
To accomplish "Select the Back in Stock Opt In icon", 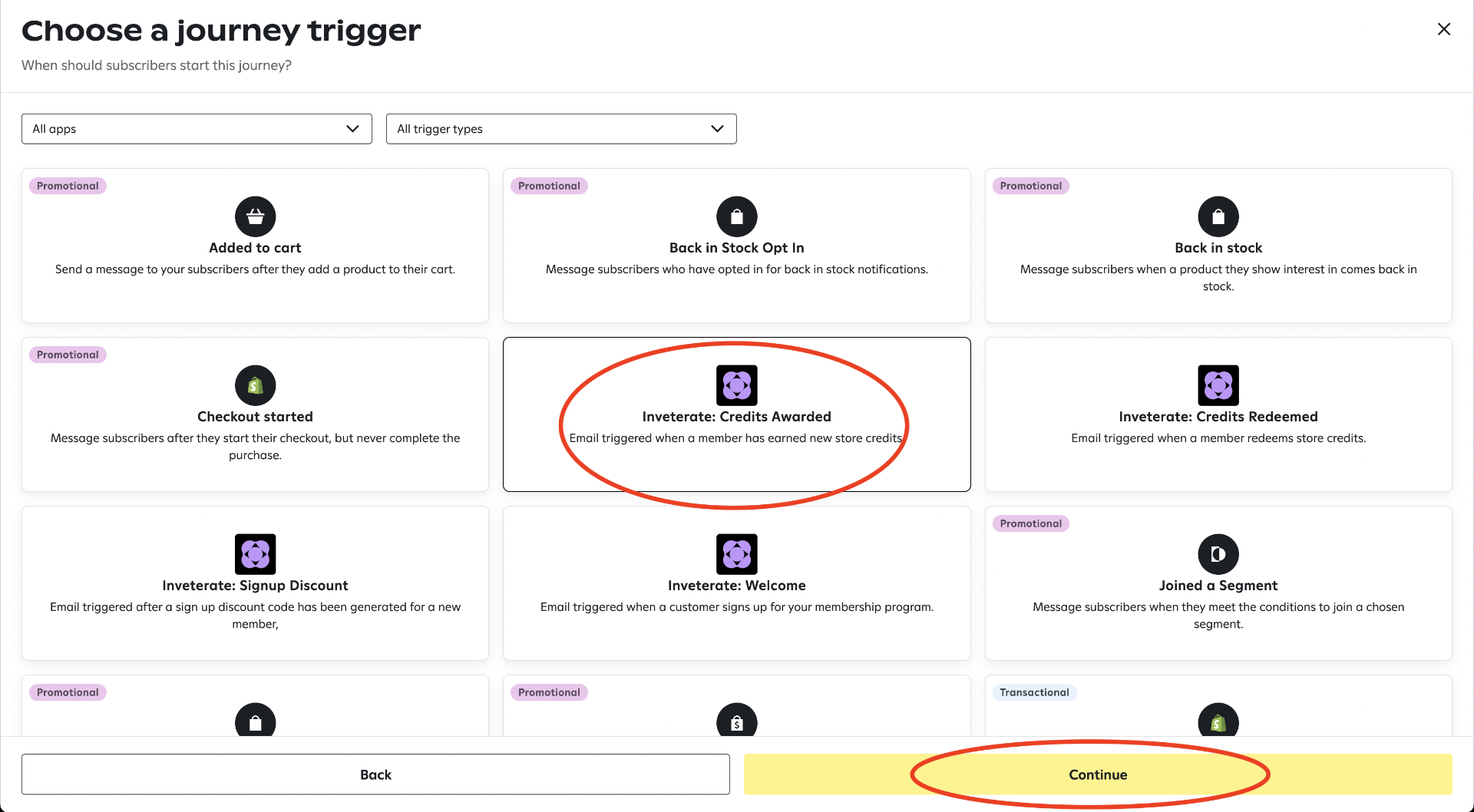I will (736, 216).
